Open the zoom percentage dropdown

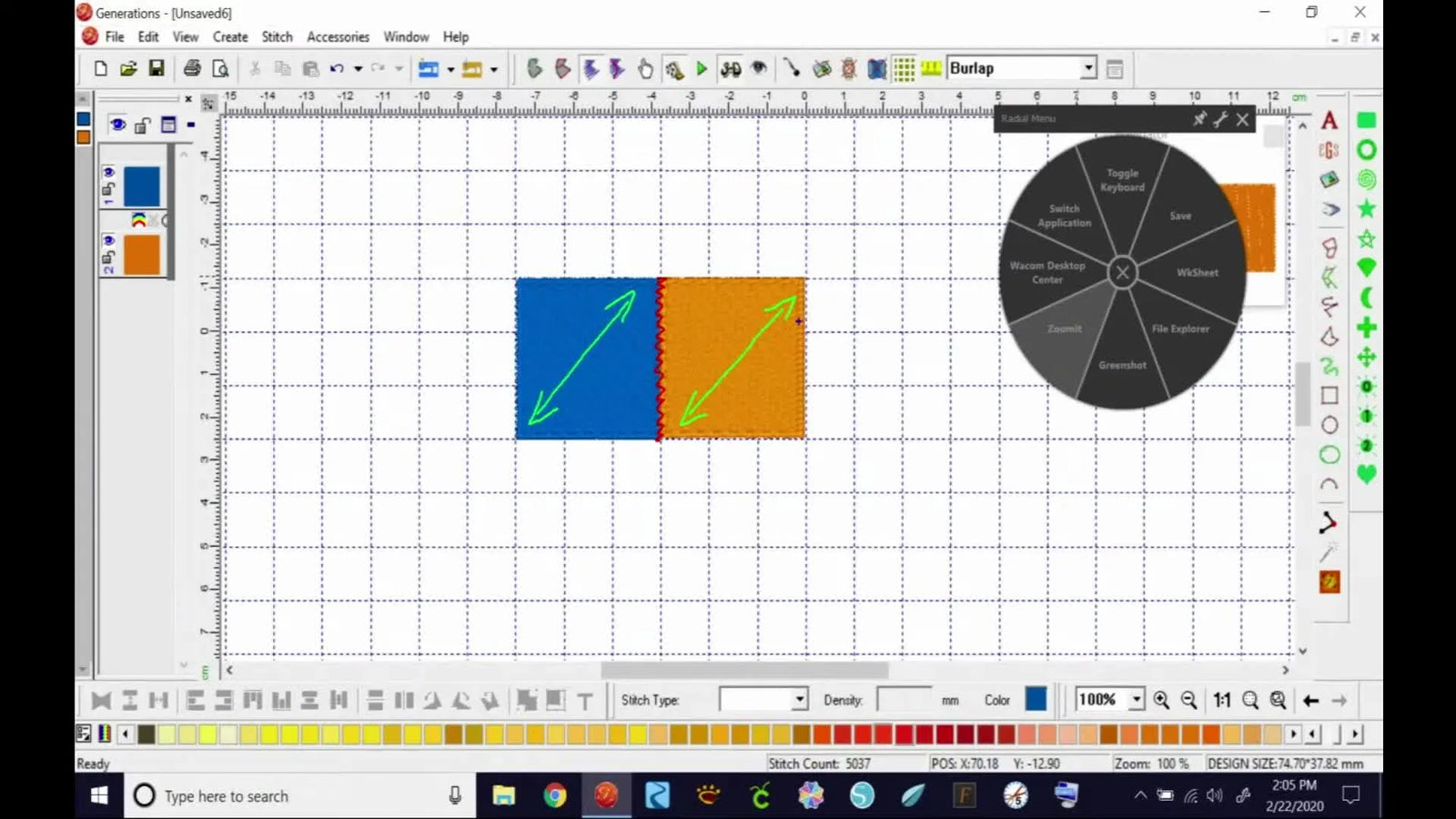1137,700
